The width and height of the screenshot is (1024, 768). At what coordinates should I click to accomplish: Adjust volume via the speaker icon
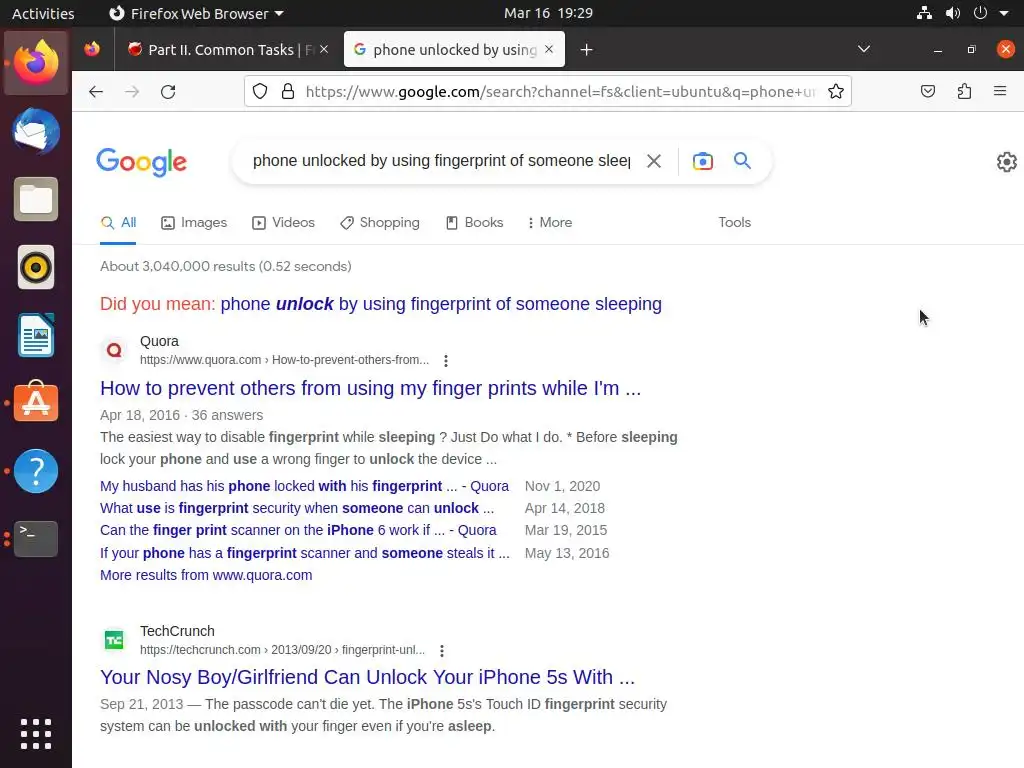(x=952, y=13)
